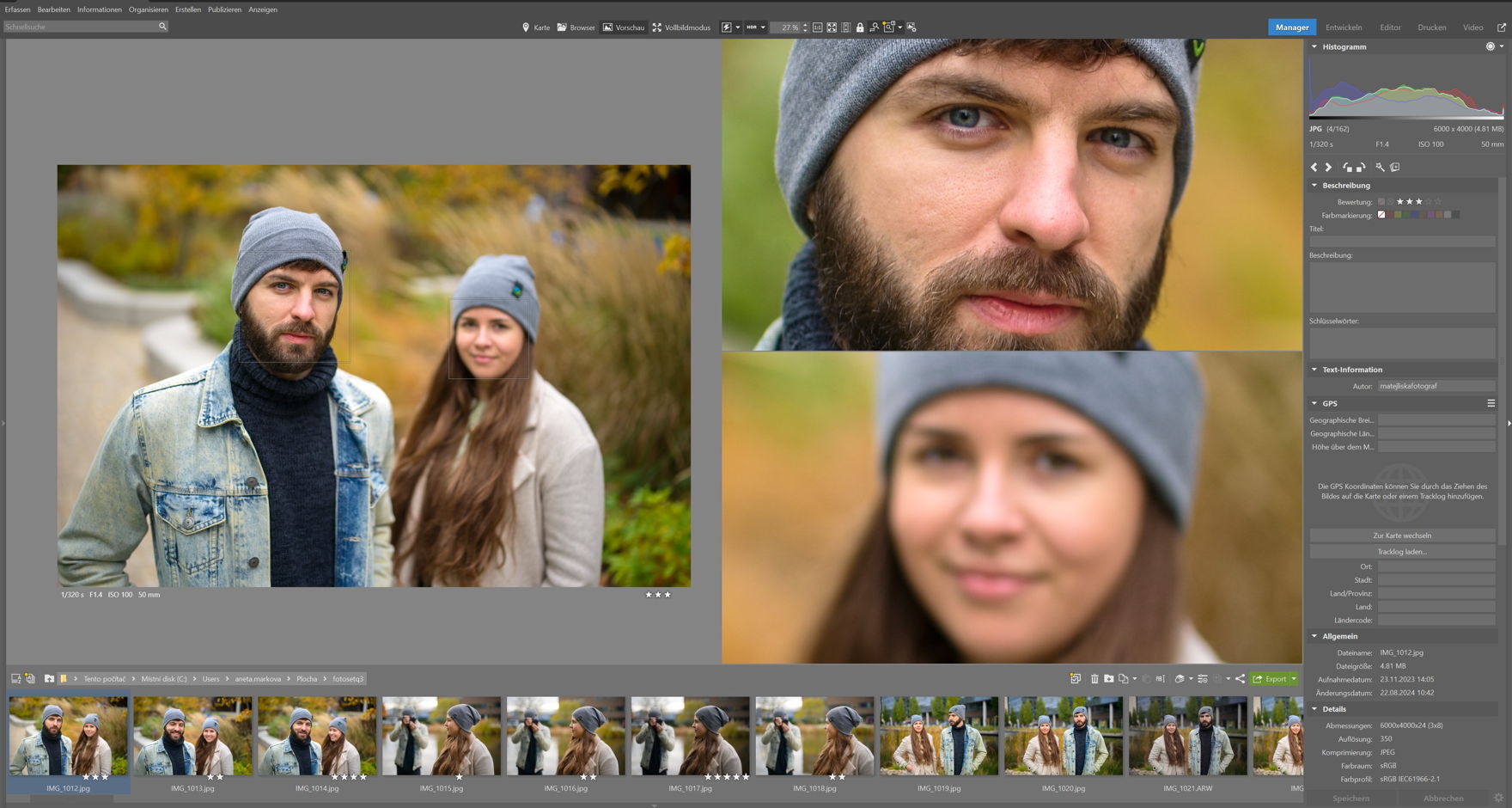Image resolution: width=1512 pixels, height=808 pixels.
Task: Toggle Vollbildmodus fullscreen mode
Action: [x=681, y=28]
